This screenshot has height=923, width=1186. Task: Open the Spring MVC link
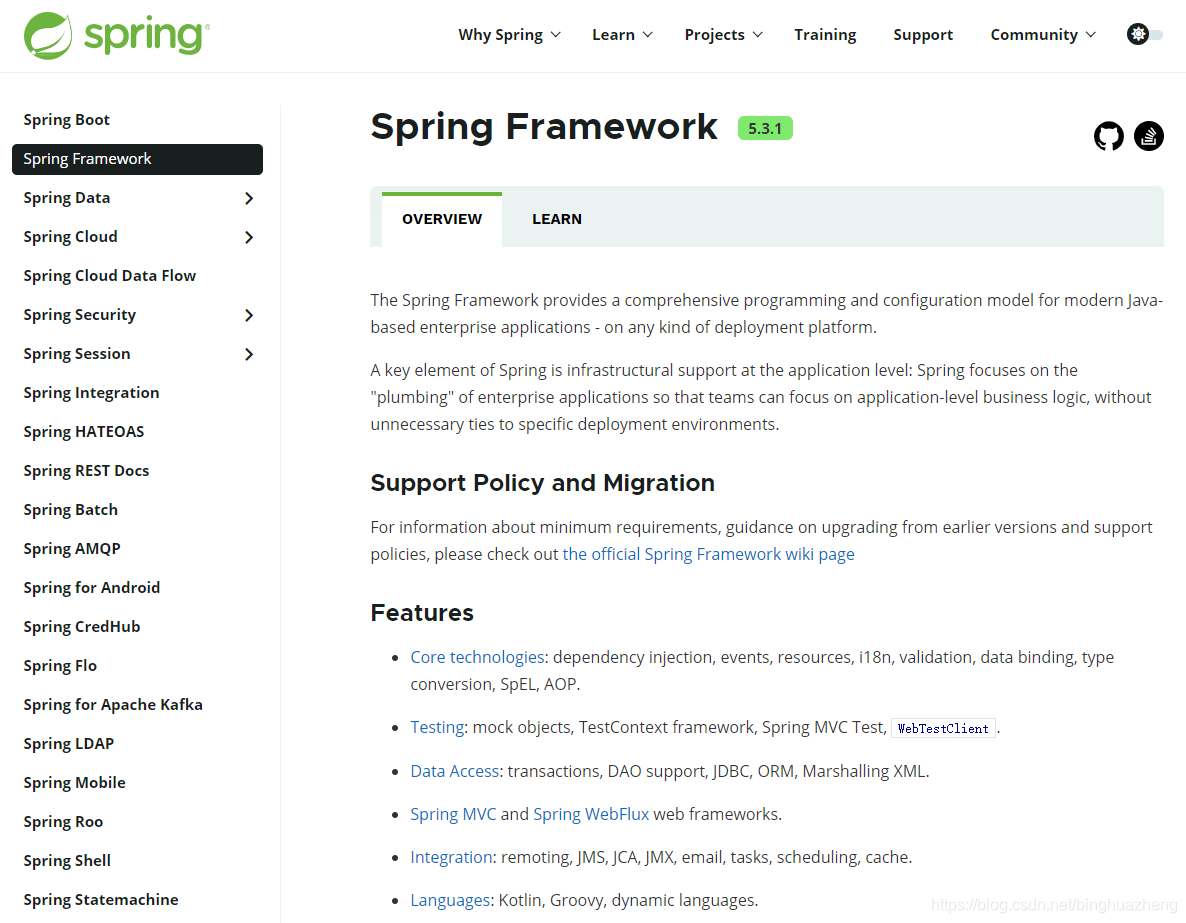pyautogui.click(x=453, y=815)
